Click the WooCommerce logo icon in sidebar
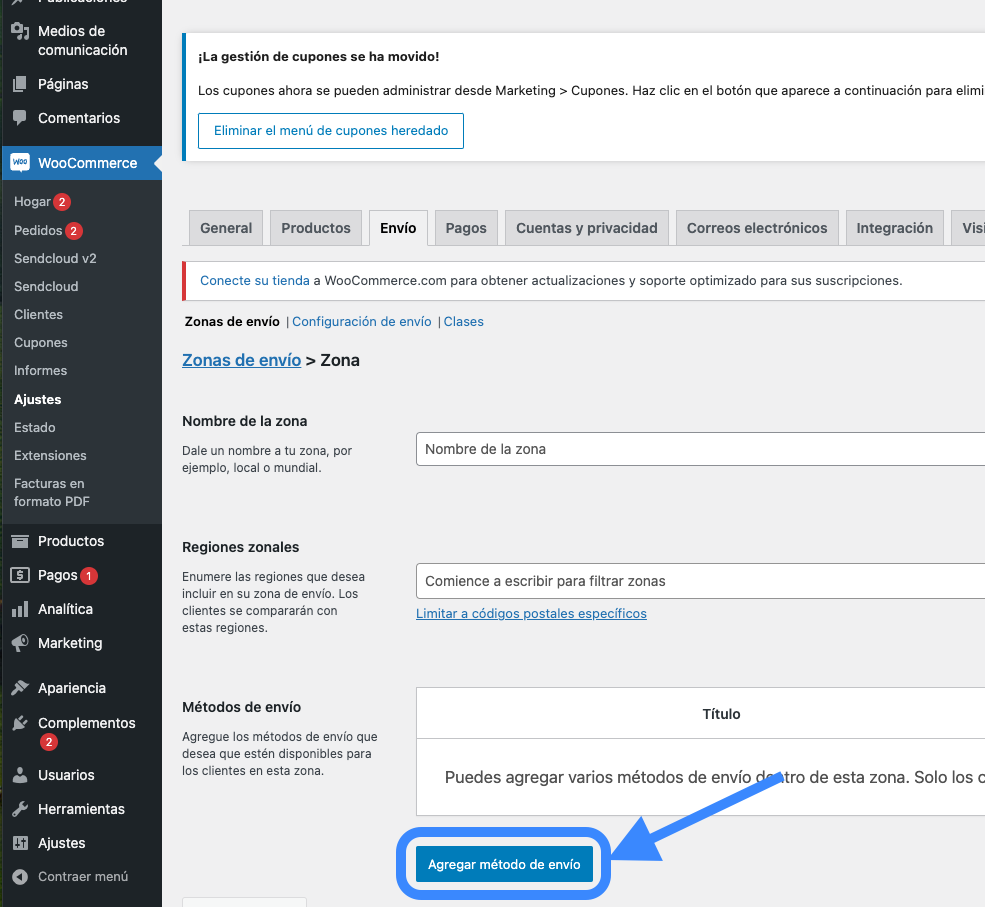Viewport: 985px width, 907px height. coord(20,163)
